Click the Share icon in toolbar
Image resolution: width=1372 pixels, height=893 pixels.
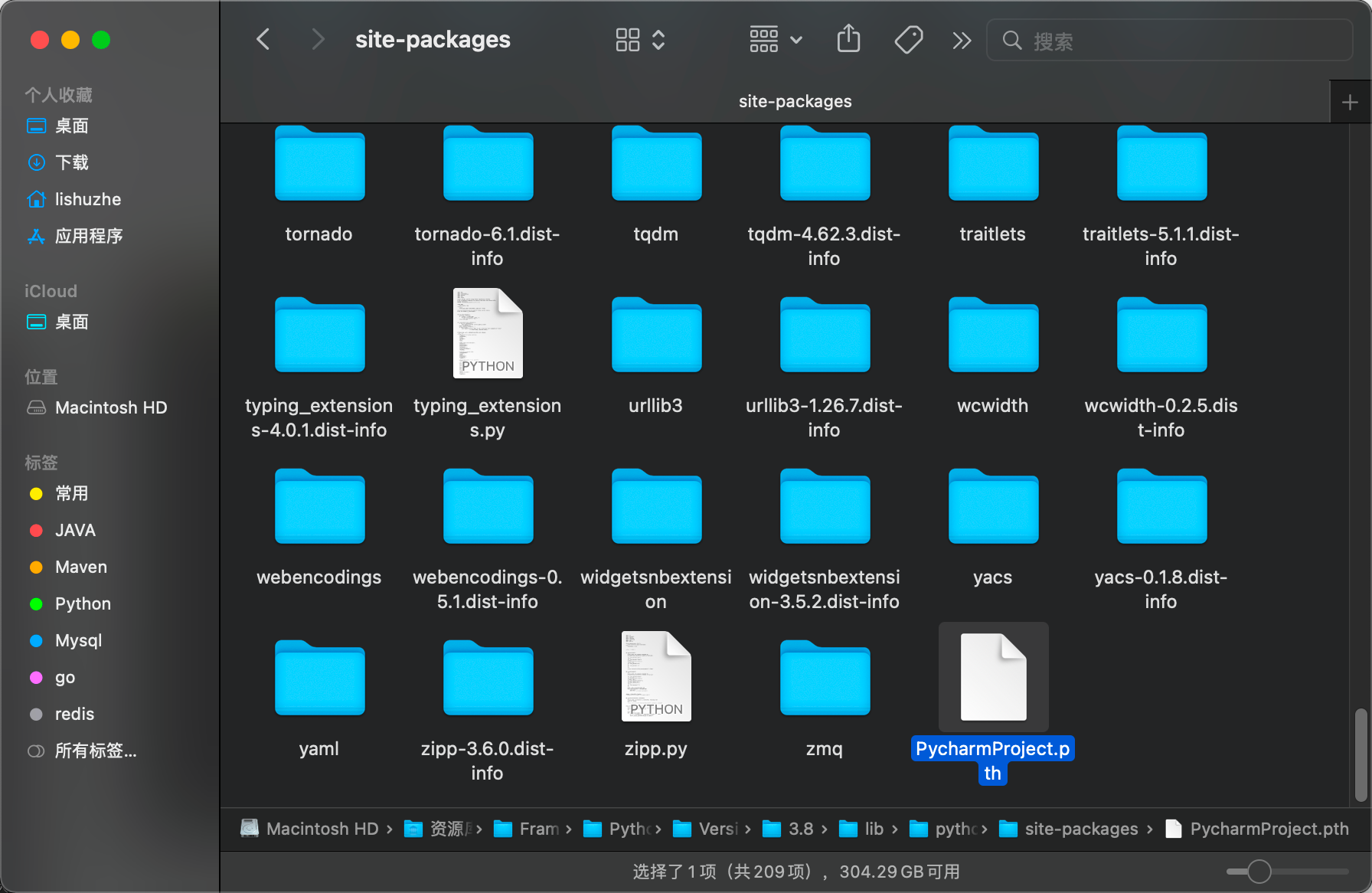coord(848,39)
